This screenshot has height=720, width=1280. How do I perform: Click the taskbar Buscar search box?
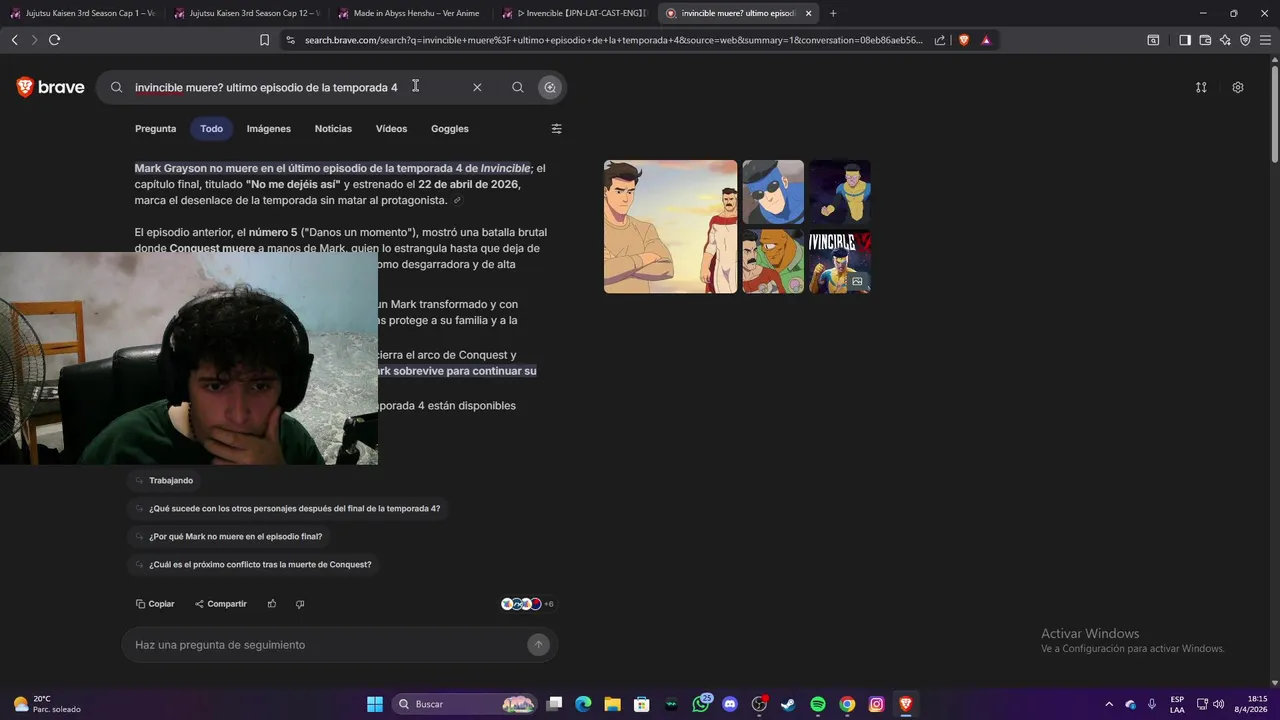(465, 704)
